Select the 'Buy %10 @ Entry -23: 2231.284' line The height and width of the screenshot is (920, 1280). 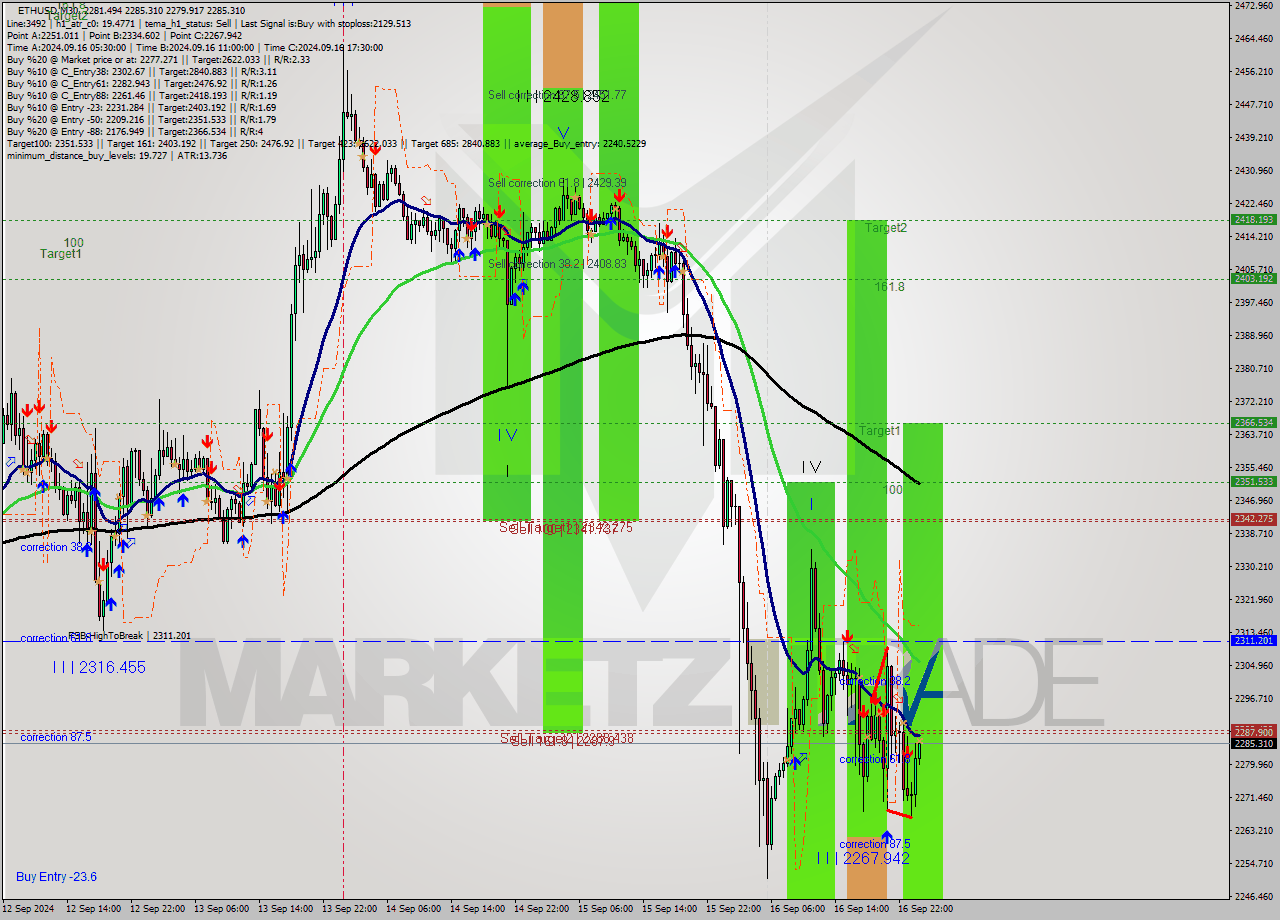click(x=141, y=107)
